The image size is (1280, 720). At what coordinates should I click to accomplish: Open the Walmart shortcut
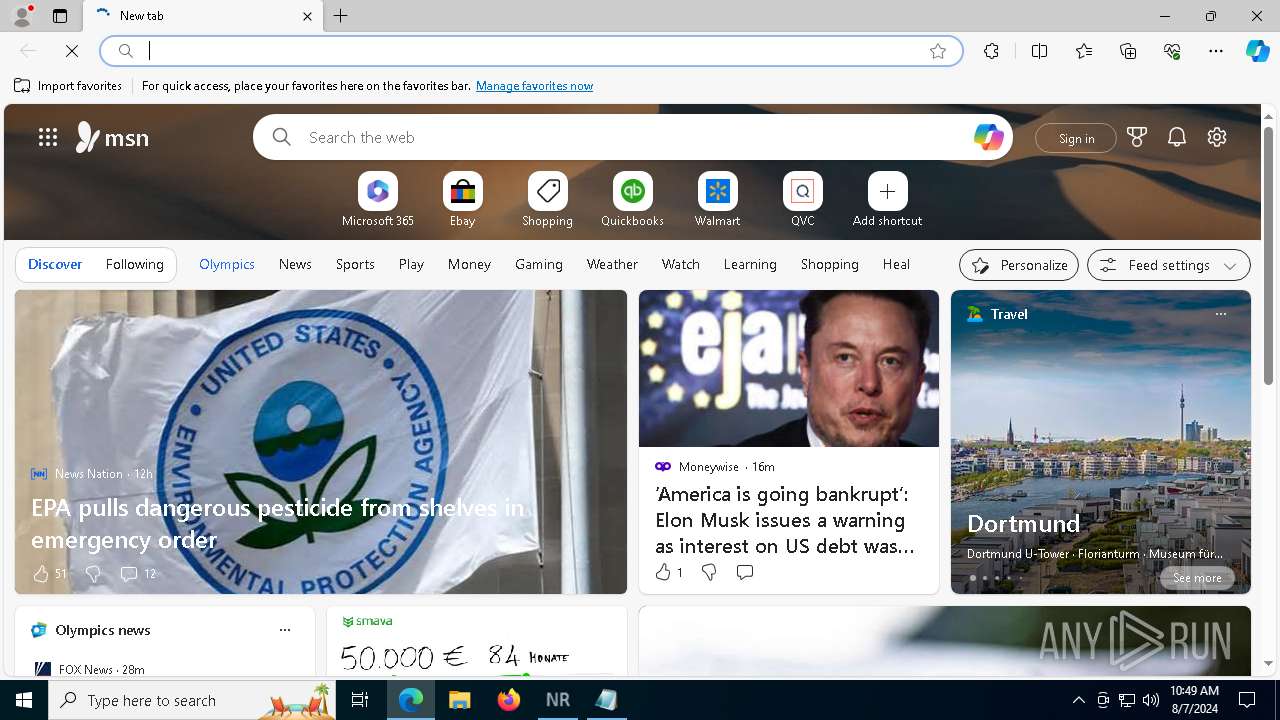tap(717, 200)
